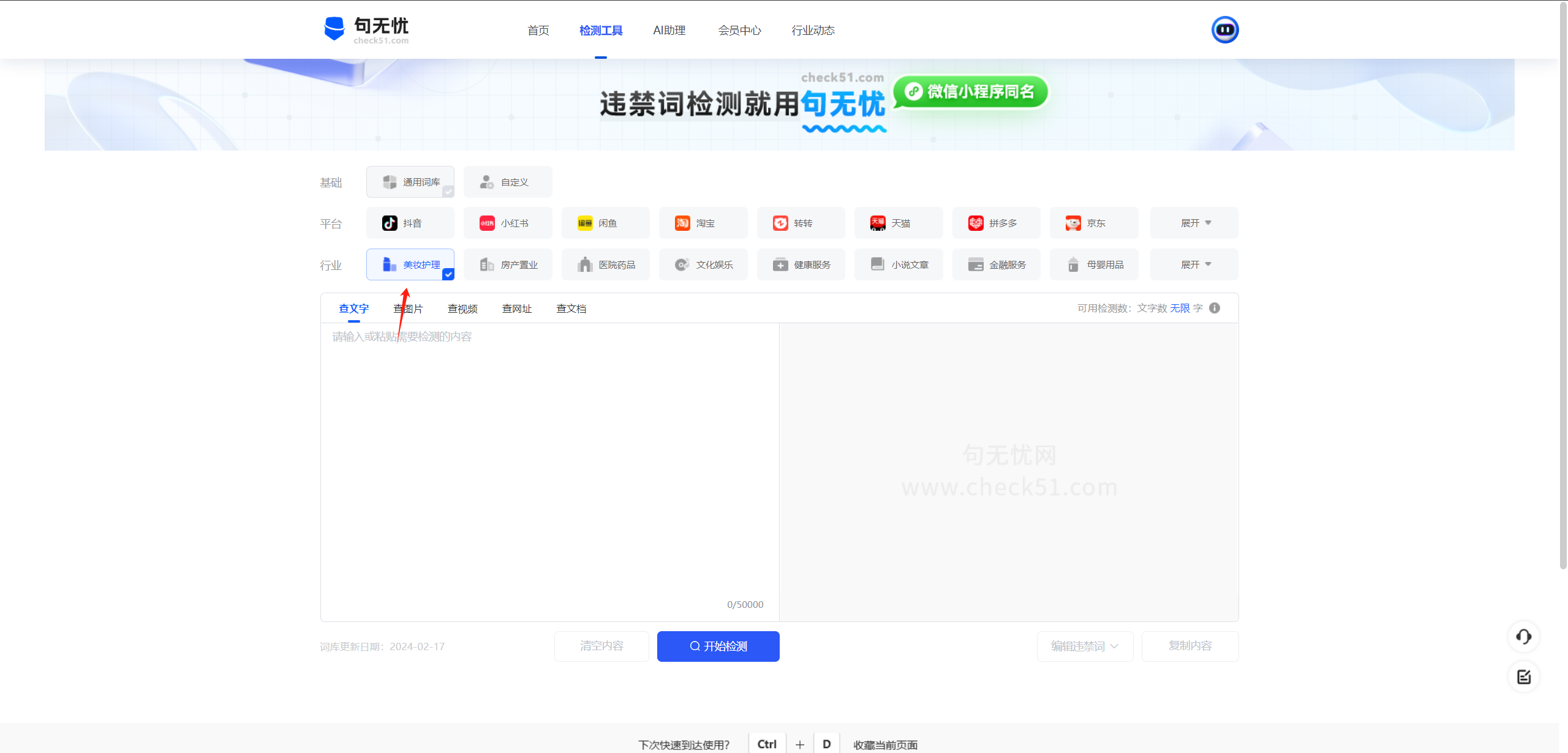Click the 京东 platform icon
Image resolution: width=1568 pixels, height=753 pixels.
1073,223
